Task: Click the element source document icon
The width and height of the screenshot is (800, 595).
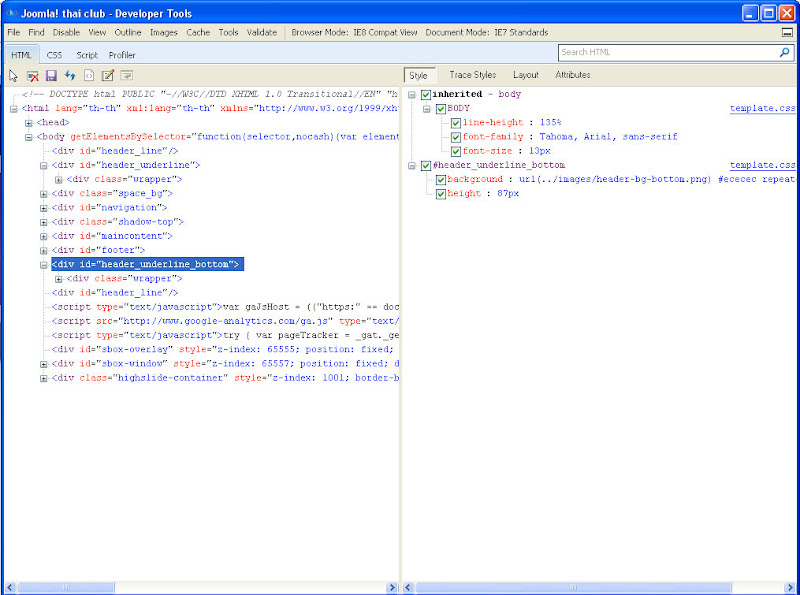Action: (89, 76)
